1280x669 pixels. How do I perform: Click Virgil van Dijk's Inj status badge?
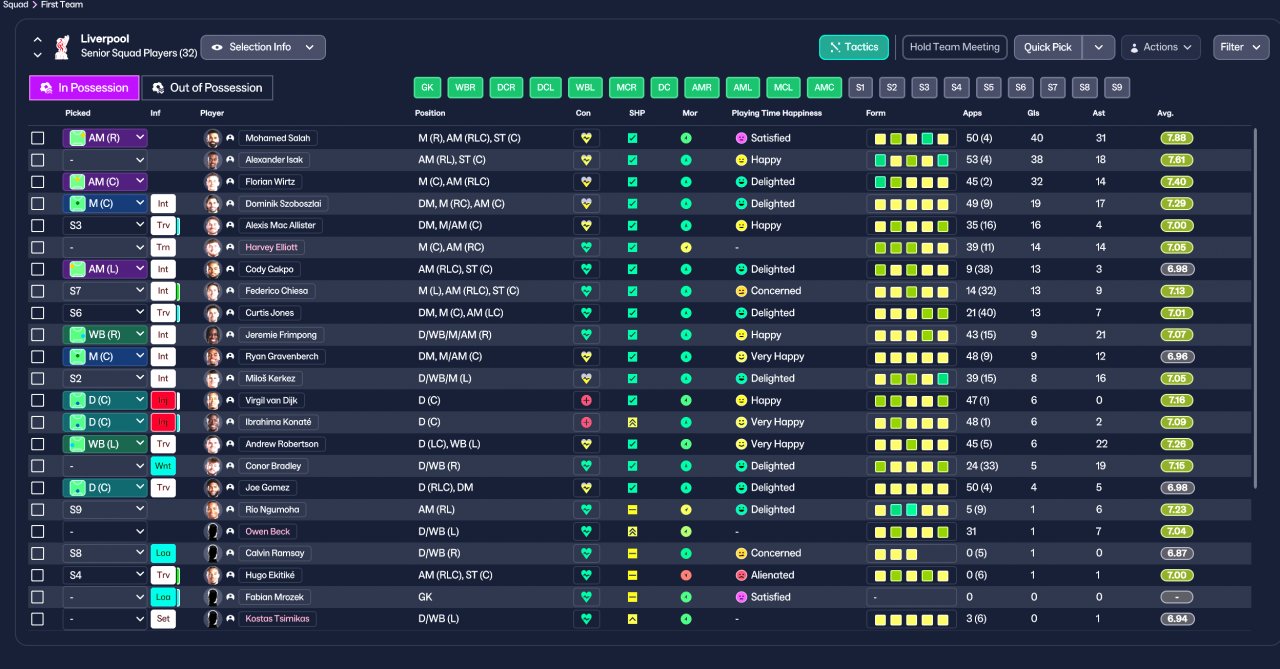click(x=163, y=400)
